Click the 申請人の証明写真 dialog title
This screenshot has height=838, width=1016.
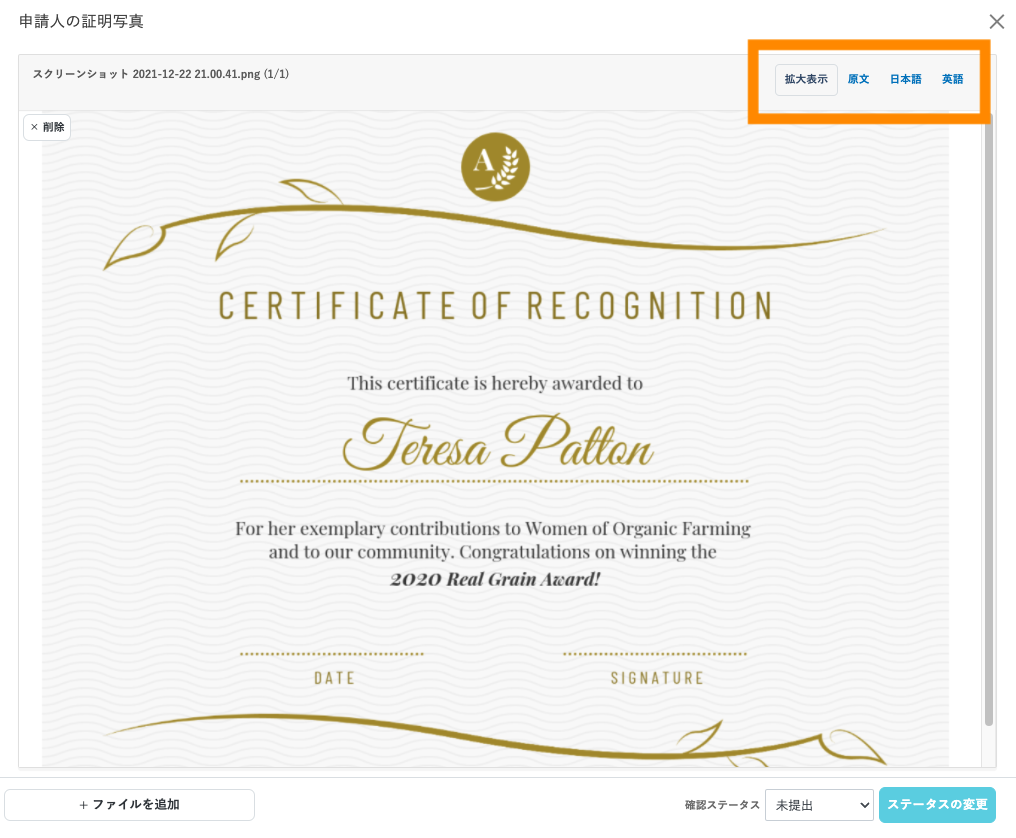[81, 21]
